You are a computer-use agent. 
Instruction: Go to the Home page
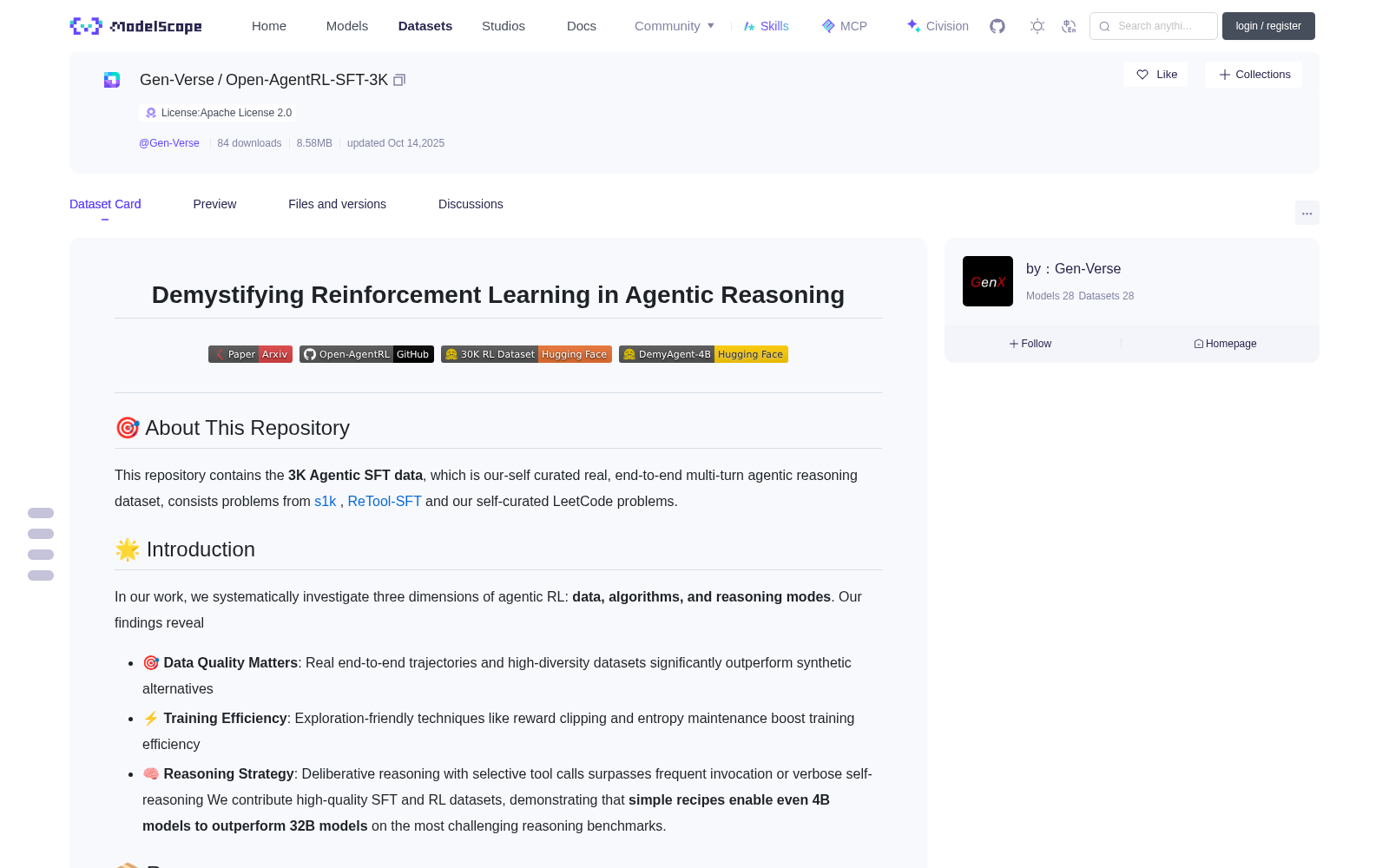pyautogui.click(x=269, y=26)
